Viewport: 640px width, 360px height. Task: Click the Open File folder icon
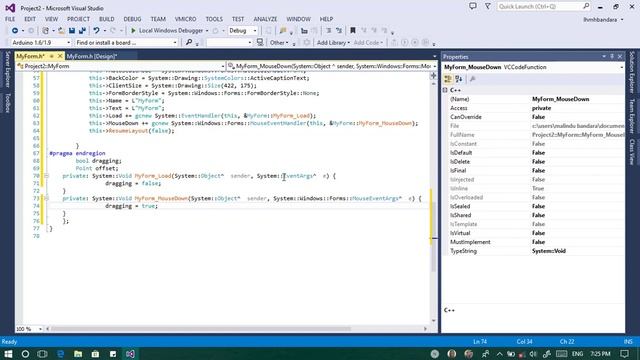(61, 31)
